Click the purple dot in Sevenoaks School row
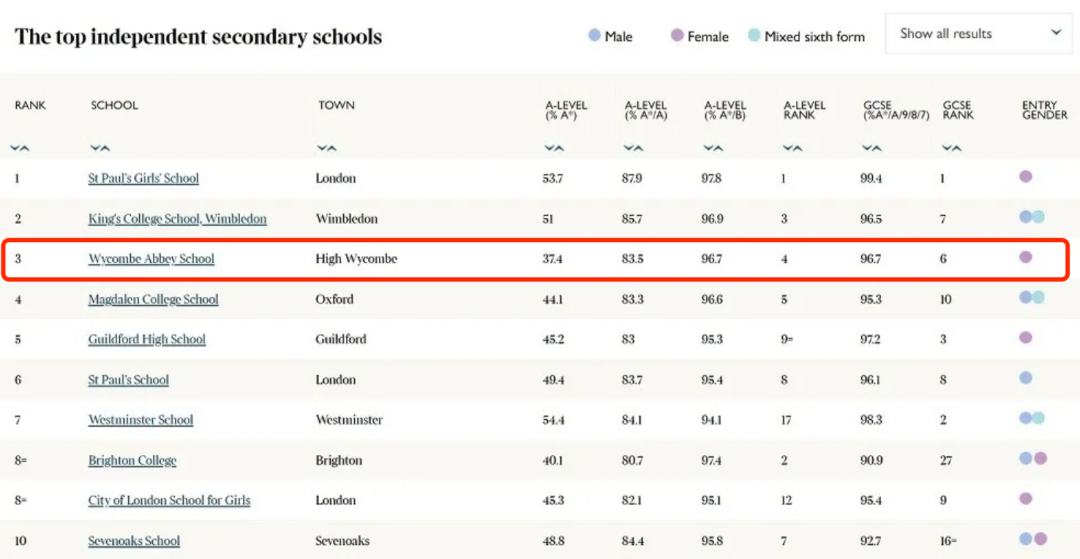 click(1040, 539)
